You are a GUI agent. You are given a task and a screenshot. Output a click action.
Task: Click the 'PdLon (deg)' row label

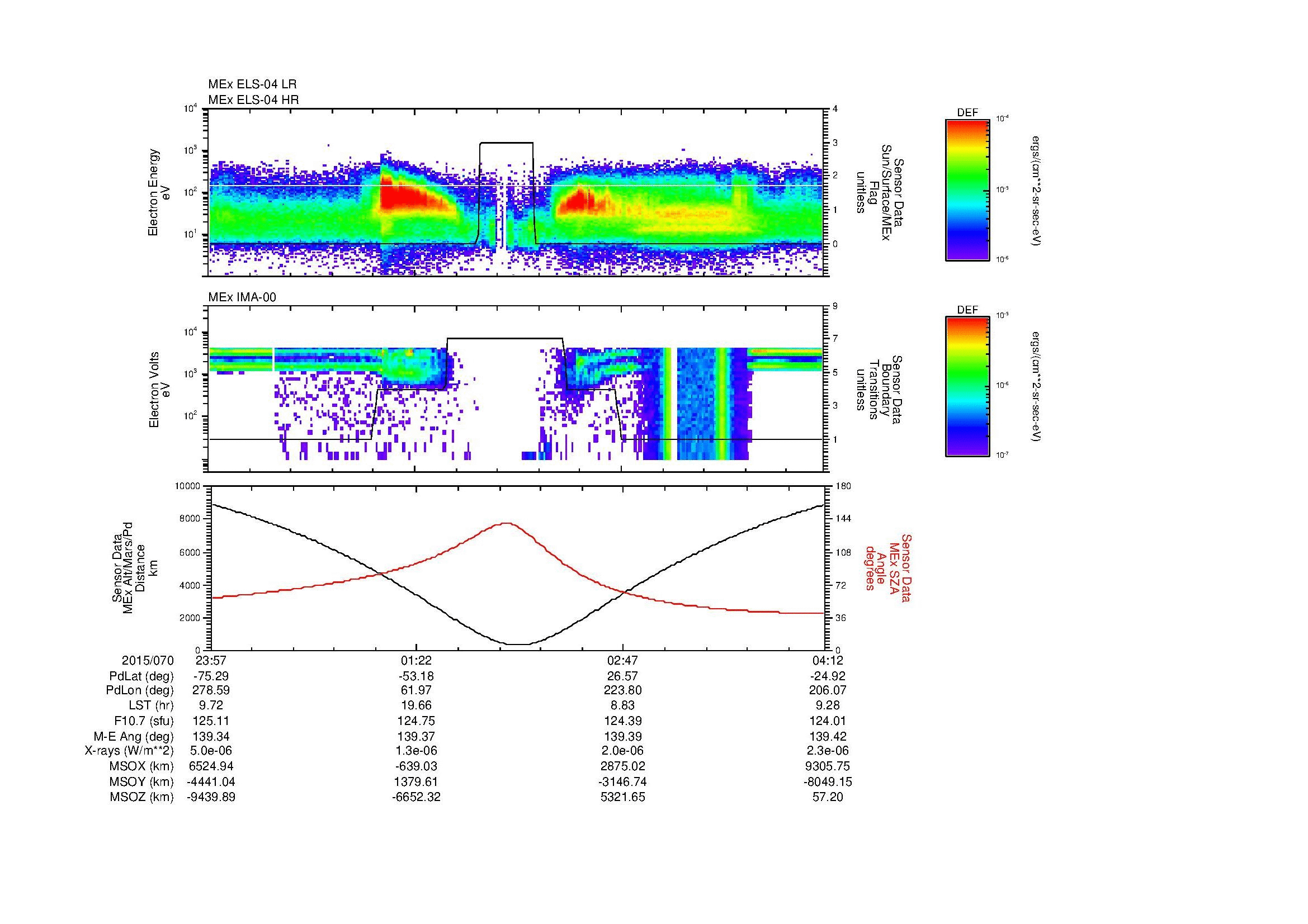point(140,690)
